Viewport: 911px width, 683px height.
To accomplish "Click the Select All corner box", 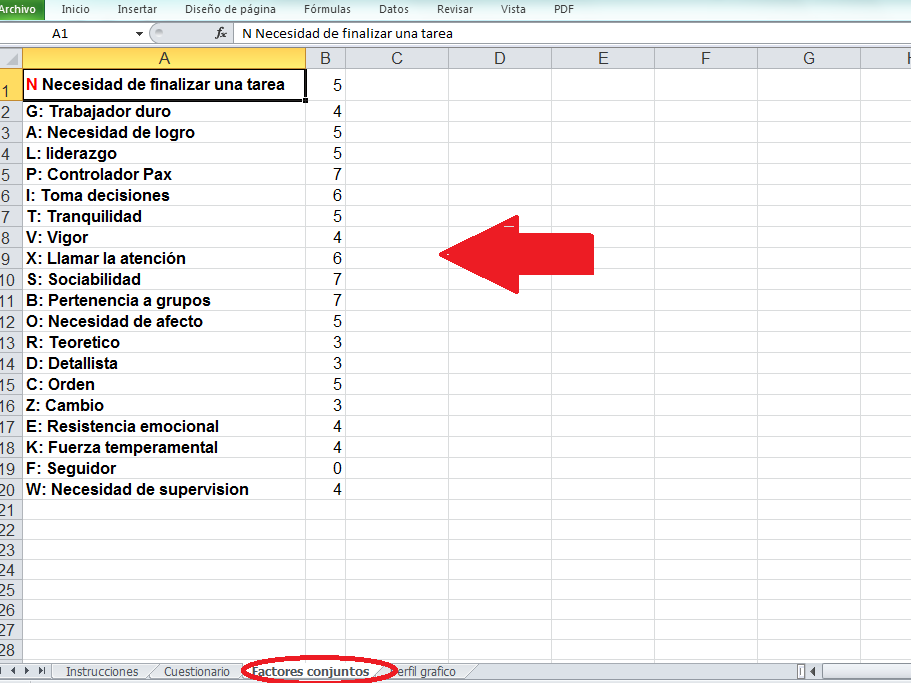I will [11, 58].
